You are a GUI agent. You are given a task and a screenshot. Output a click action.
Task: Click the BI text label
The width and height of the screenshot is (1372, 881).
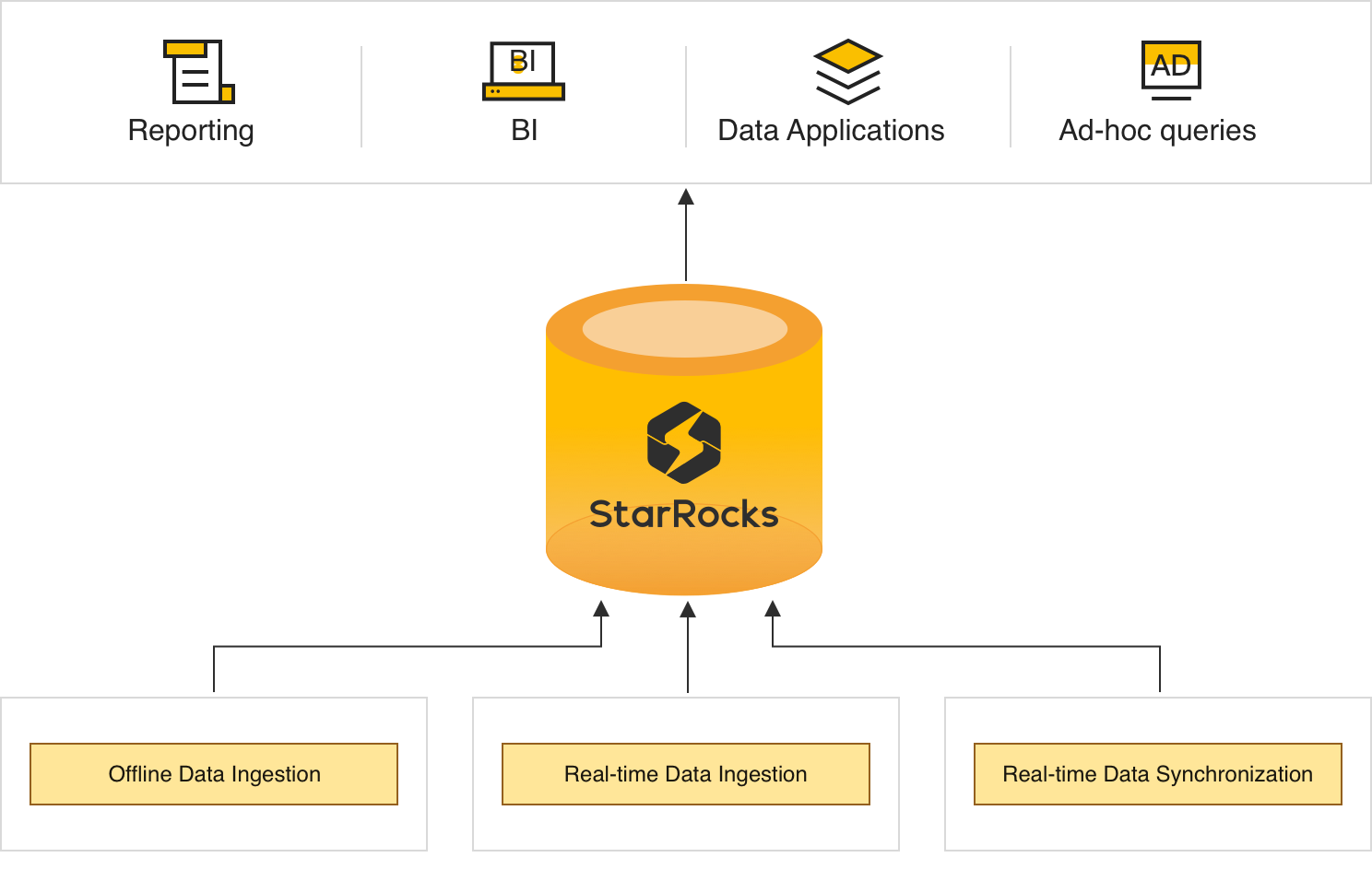coord(524,131)
